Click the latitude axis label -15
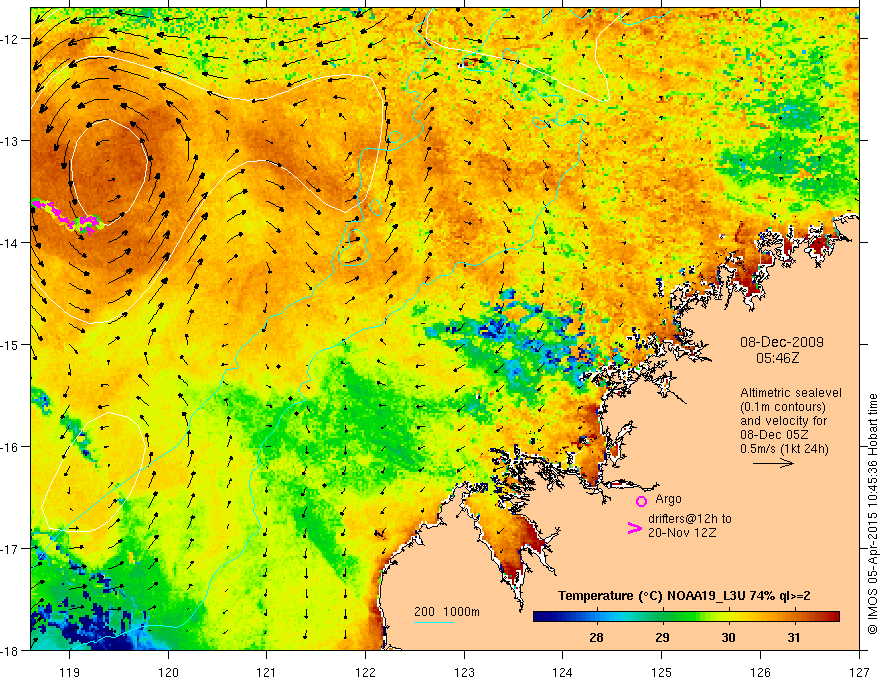 pos(10,345)
